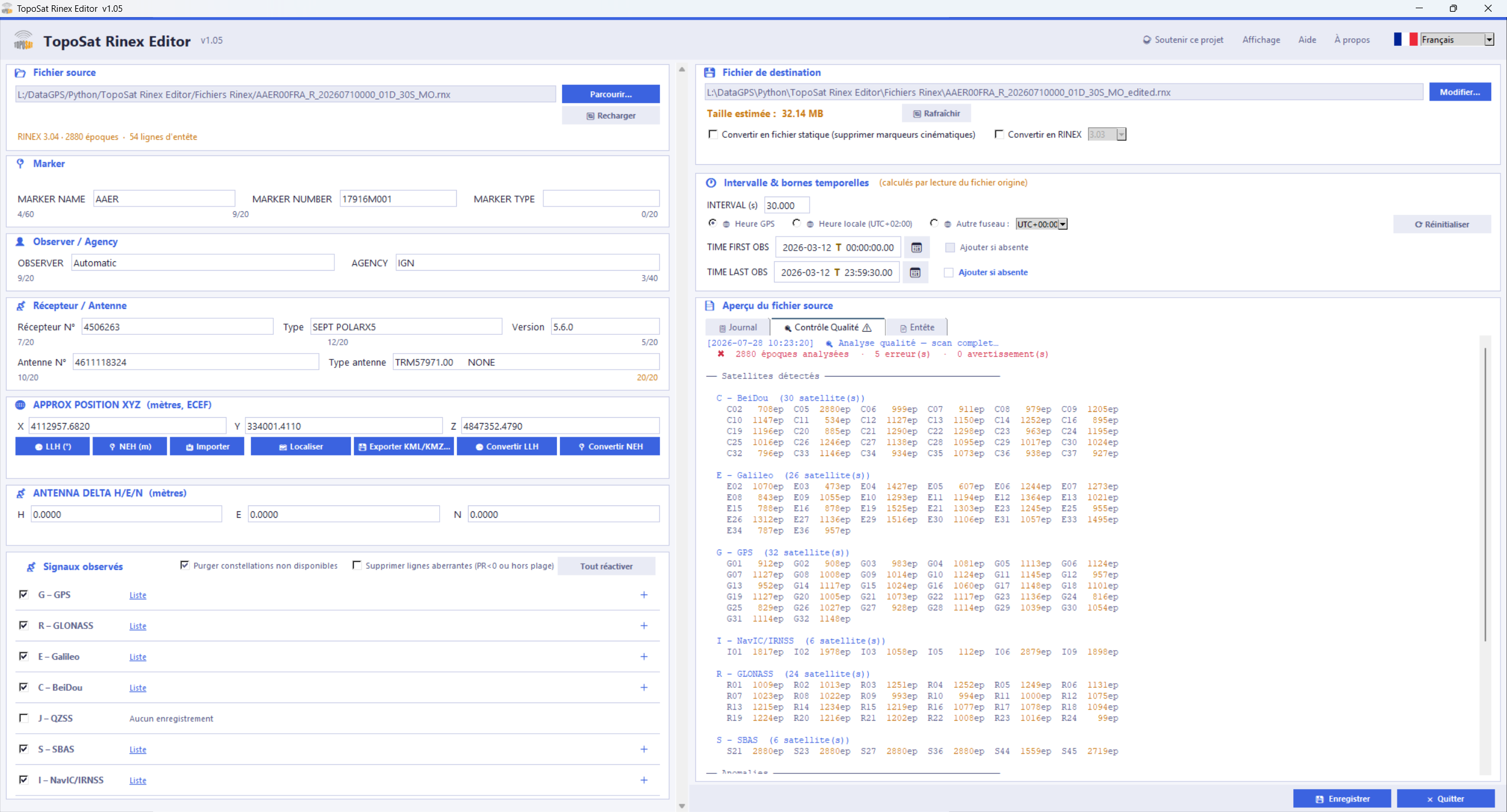Click the Importer position button
The width and height of the screenshot is (1507, 812).
207,447
